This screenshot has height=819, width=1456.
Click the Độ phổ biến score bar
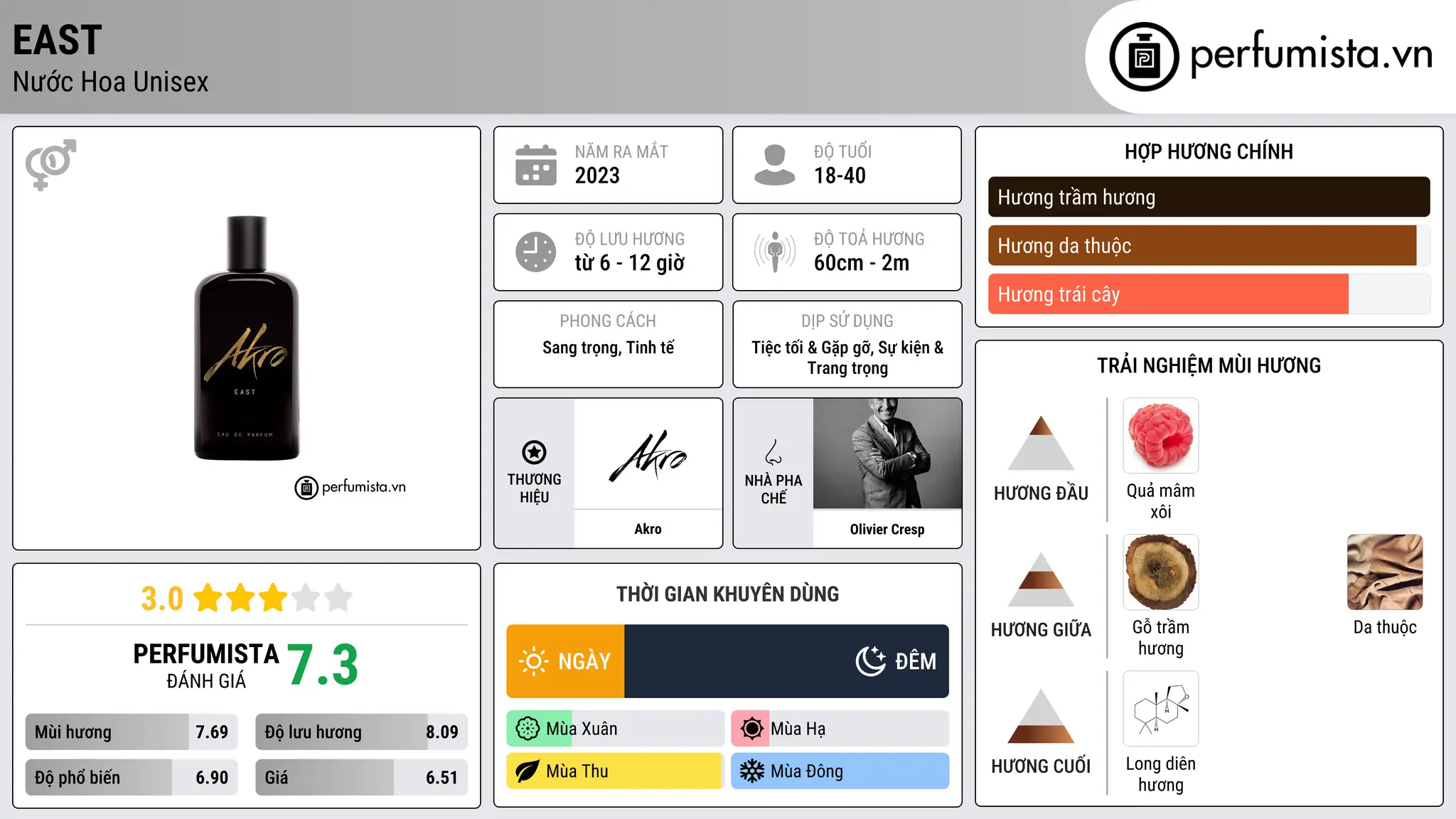click(132, 777)
